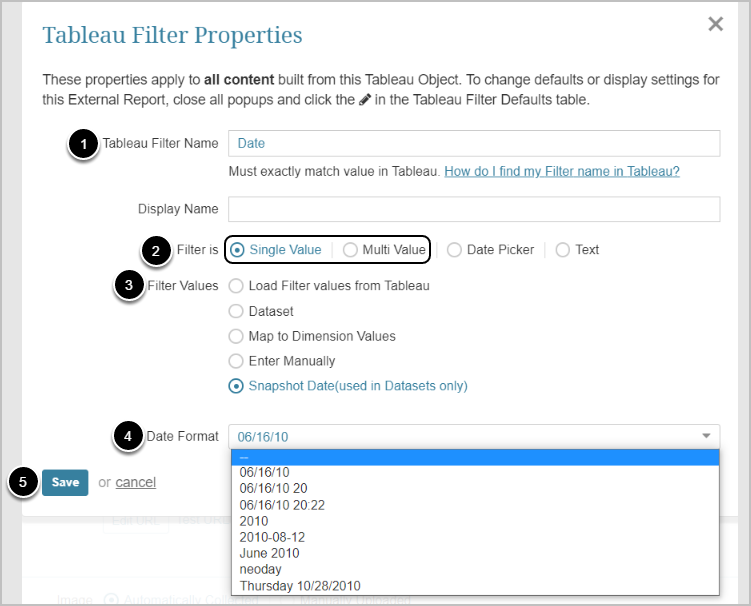This screenshot has width=751, height=606.
Task: Click the cancel link
Action: 136,482
